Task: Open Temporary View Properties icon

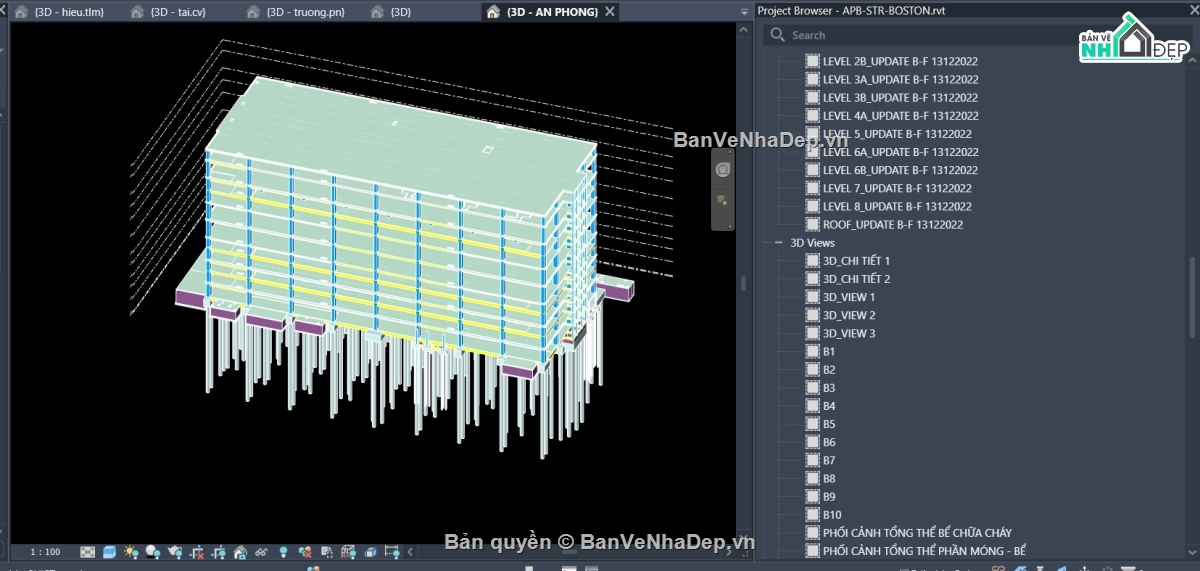Action: click(327, 552)
